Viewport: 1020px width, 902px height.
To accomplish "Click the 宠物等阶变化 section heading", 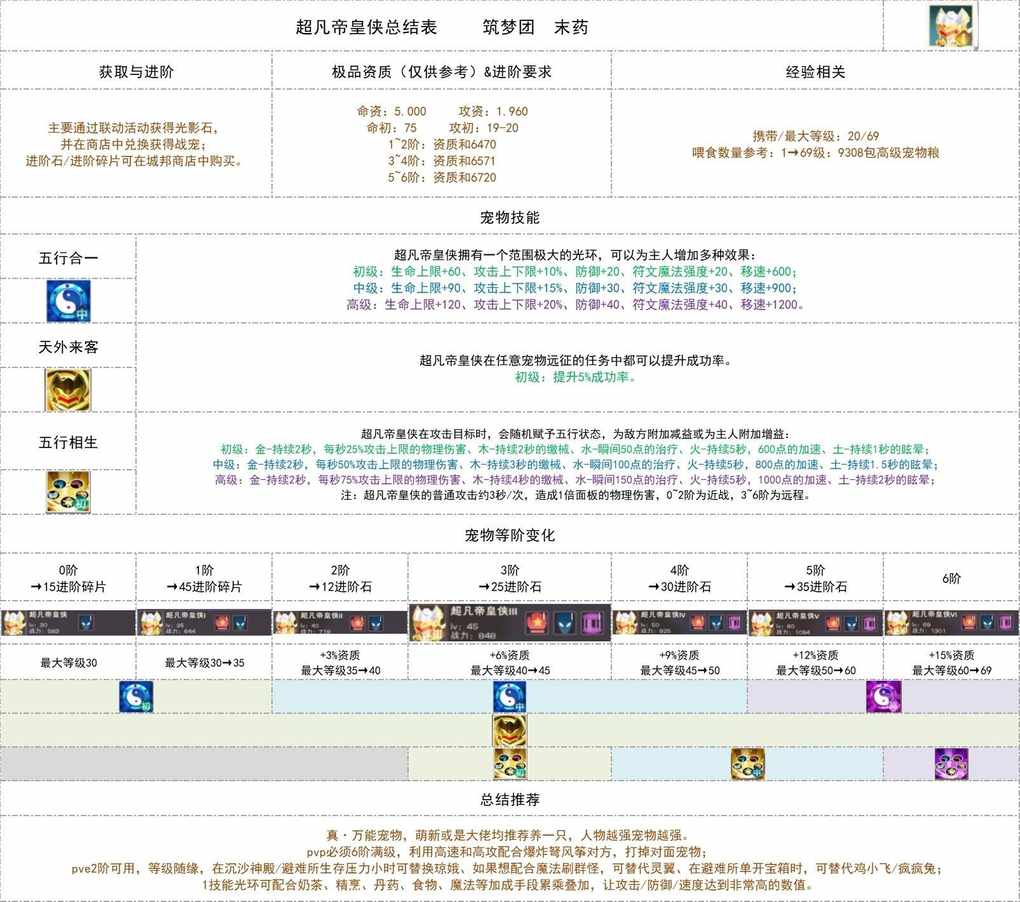I will 509,535.
